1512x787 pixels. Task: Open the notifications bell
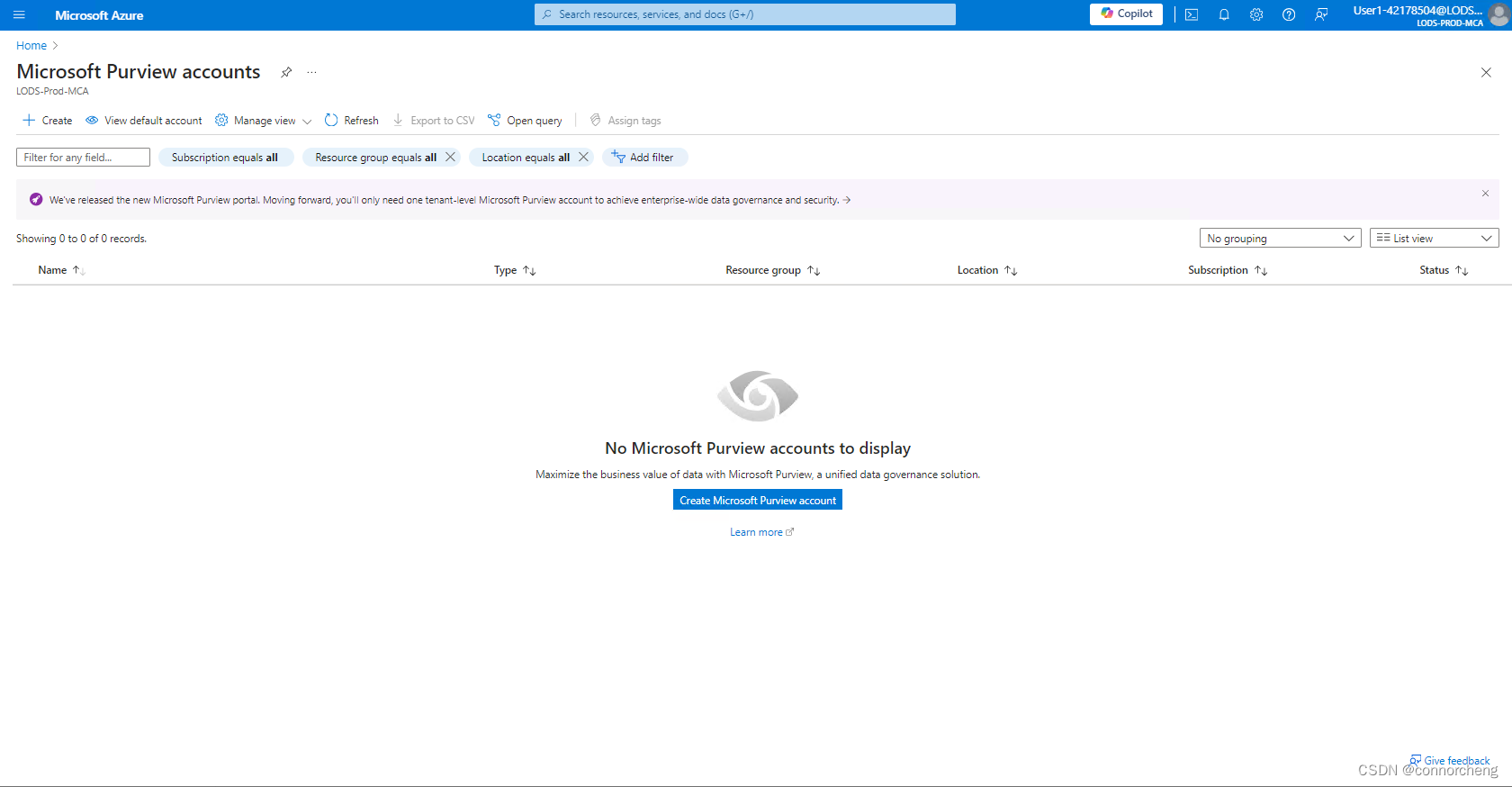pyautogui.click(x=1224, y=14)
